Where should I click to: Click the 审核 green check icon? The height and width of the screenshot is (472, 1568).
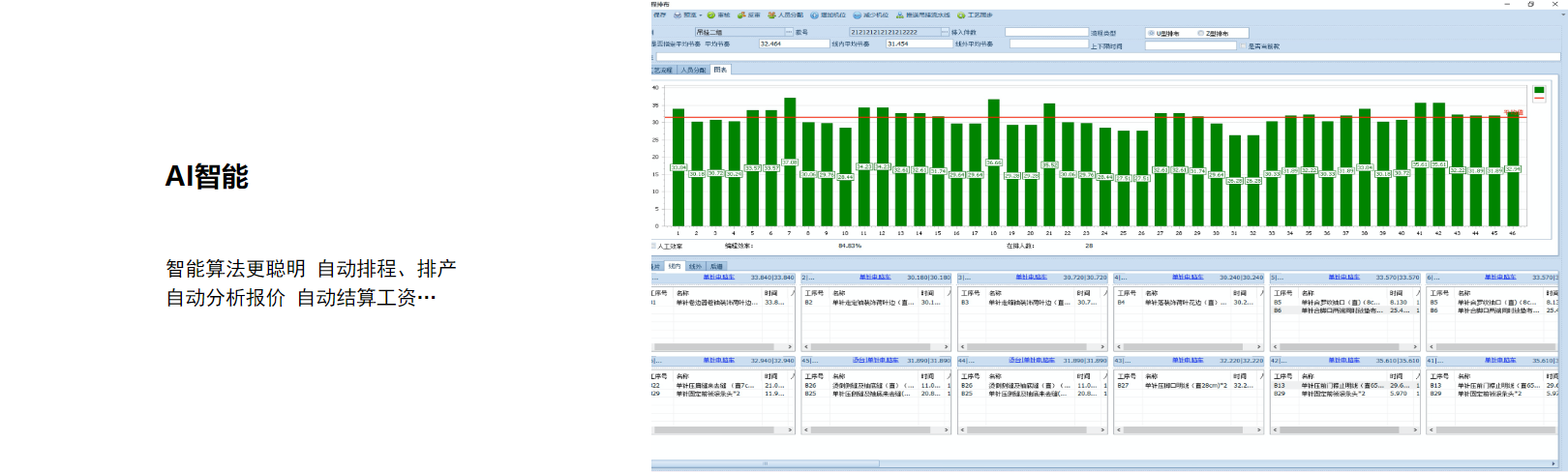tap(711, 15)
